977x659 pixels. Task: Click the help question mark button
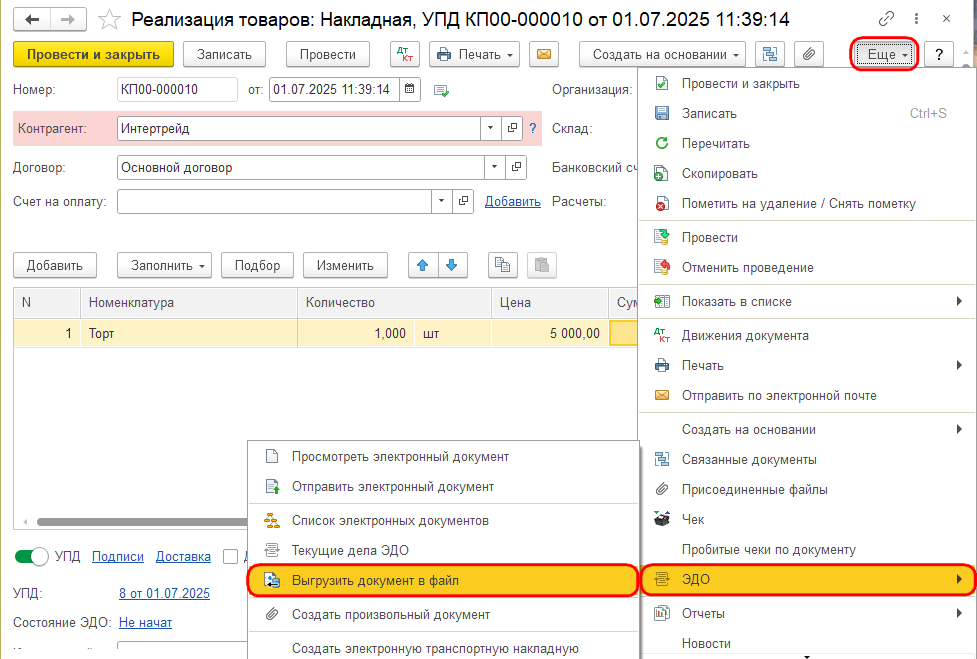click(x=939, y=55)
